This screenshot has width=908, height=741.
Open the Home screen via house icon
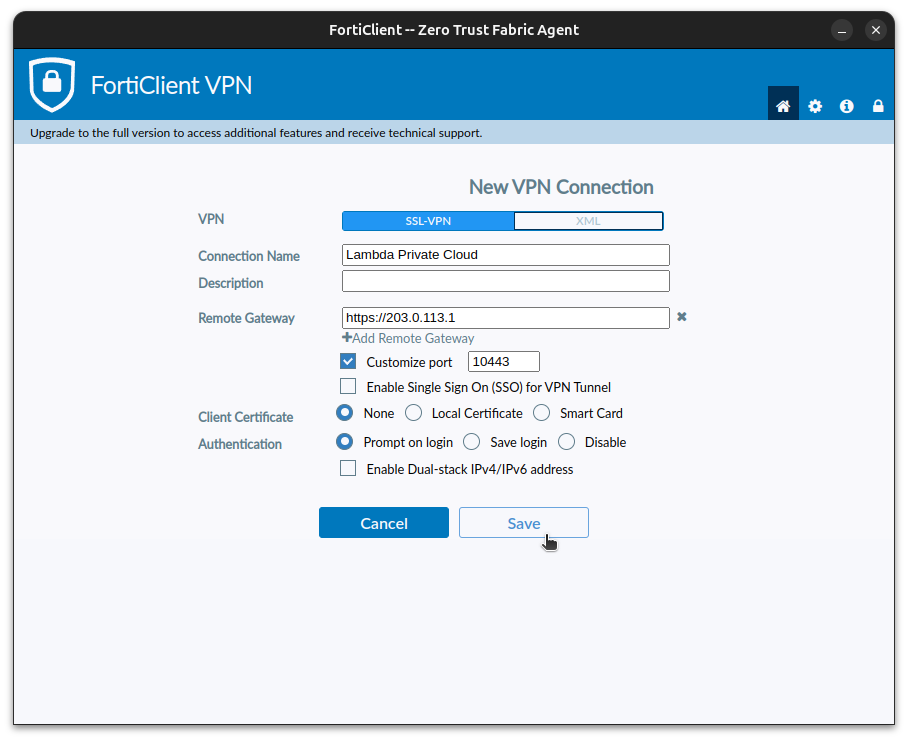tap(783, 104)
